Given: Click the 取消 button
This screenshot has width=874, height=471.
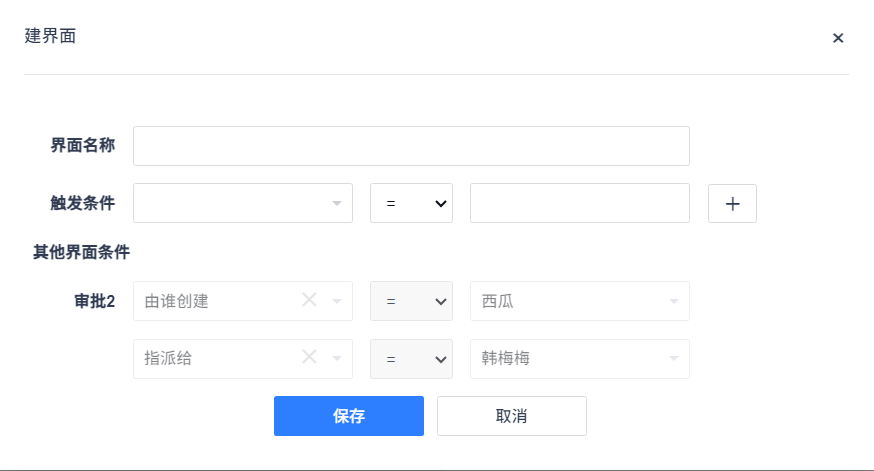Looking at the screenshot, I should [x=512, y=416].
